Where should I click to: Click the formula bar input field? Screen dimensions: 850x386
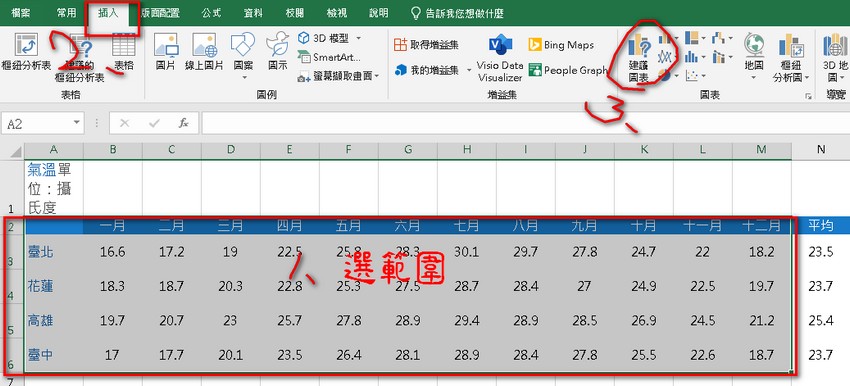coord(525,123)
